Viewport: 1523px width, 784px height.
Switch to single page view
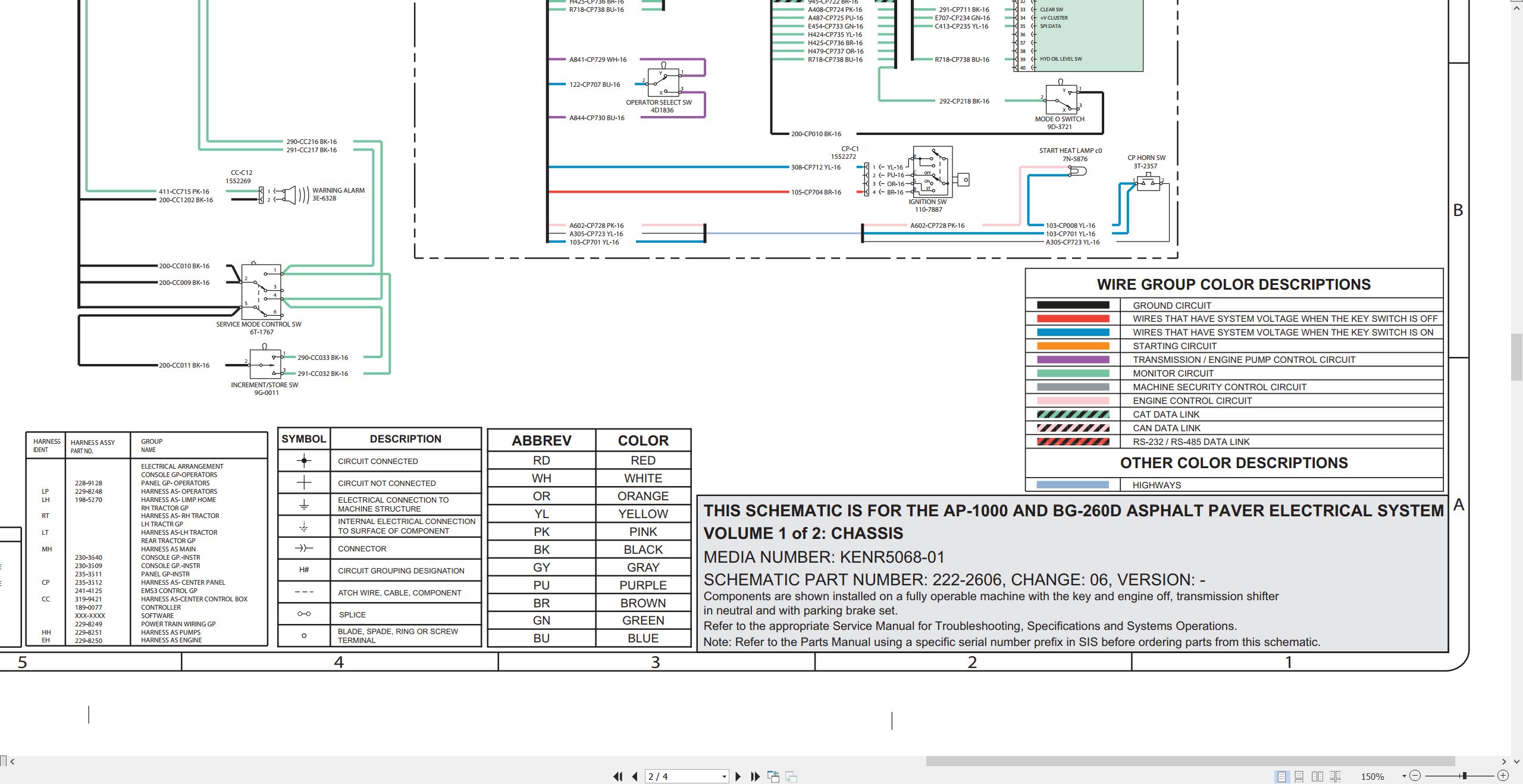click(x=1281, y=776)
